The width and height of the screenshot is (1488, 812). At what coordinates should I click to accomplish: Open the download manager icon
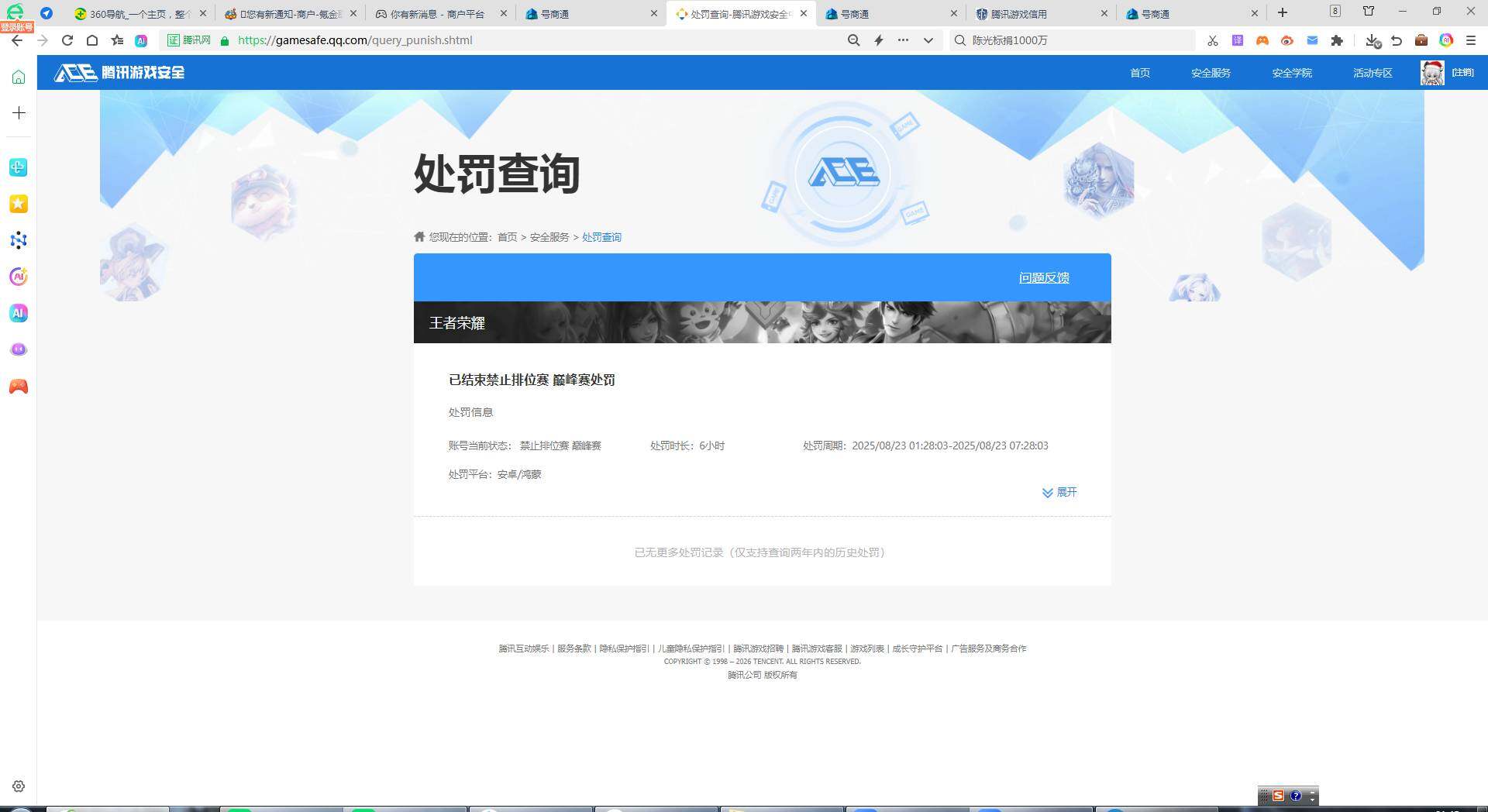[1372, 40]
